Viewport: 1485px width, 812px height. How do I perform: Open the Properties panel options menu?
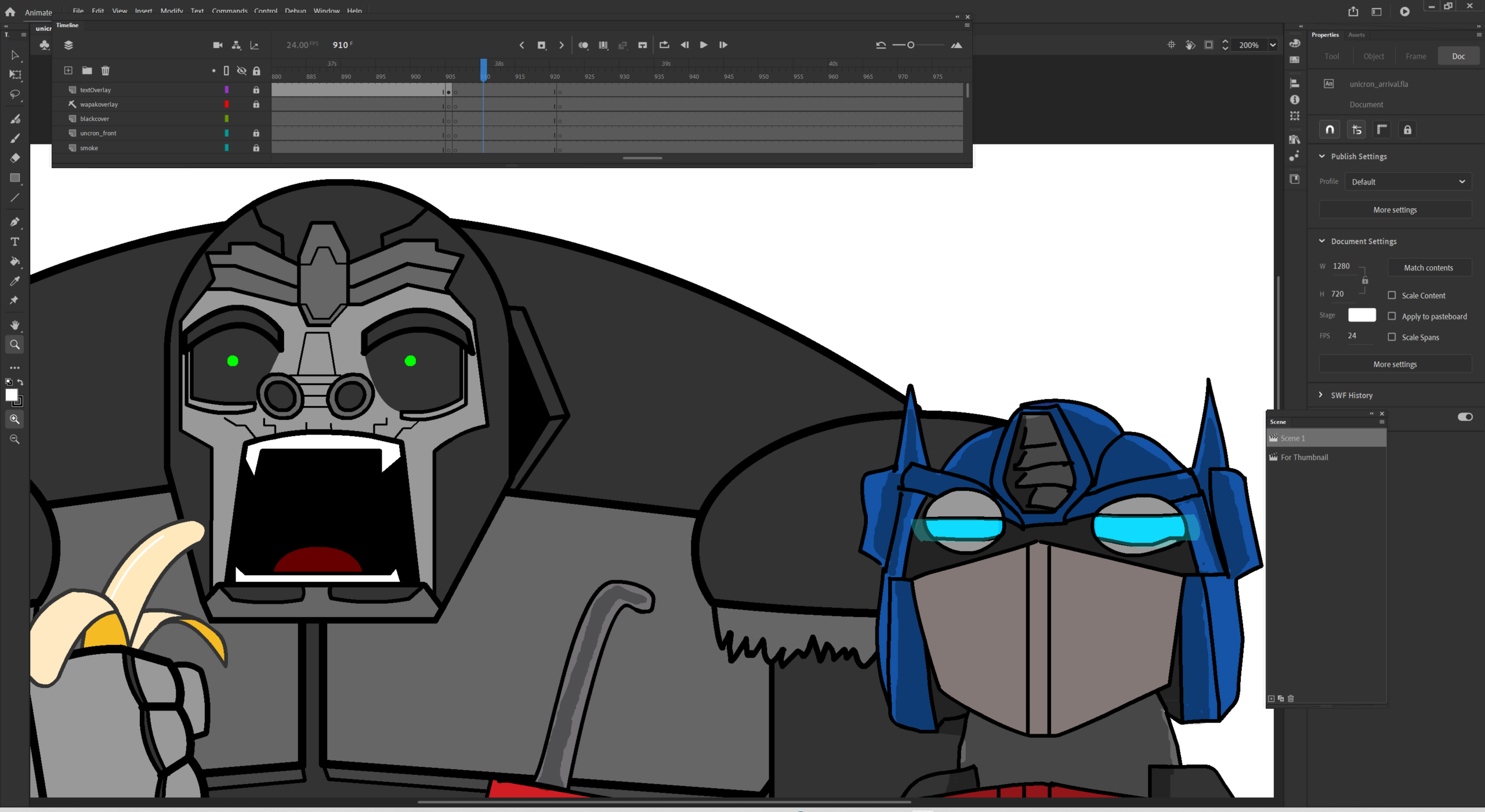(x=1479, y=35)
